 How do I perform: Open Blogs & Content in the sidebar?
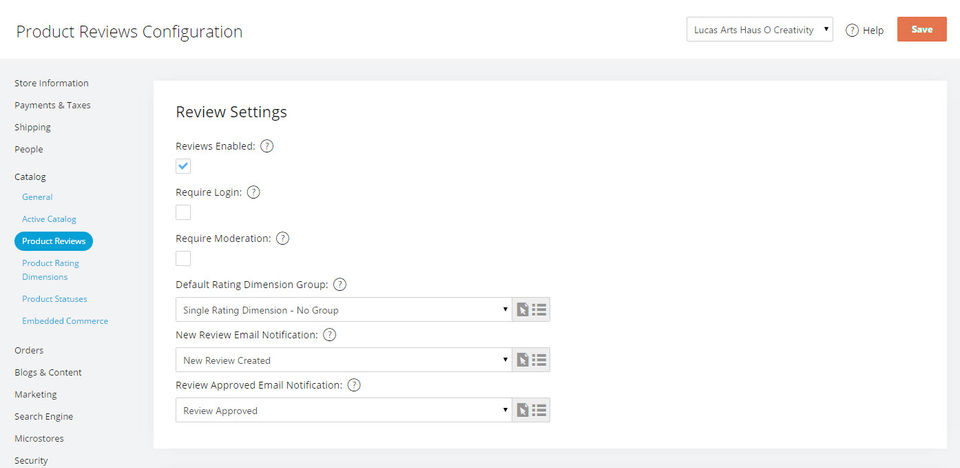click(x=48, y=372)
